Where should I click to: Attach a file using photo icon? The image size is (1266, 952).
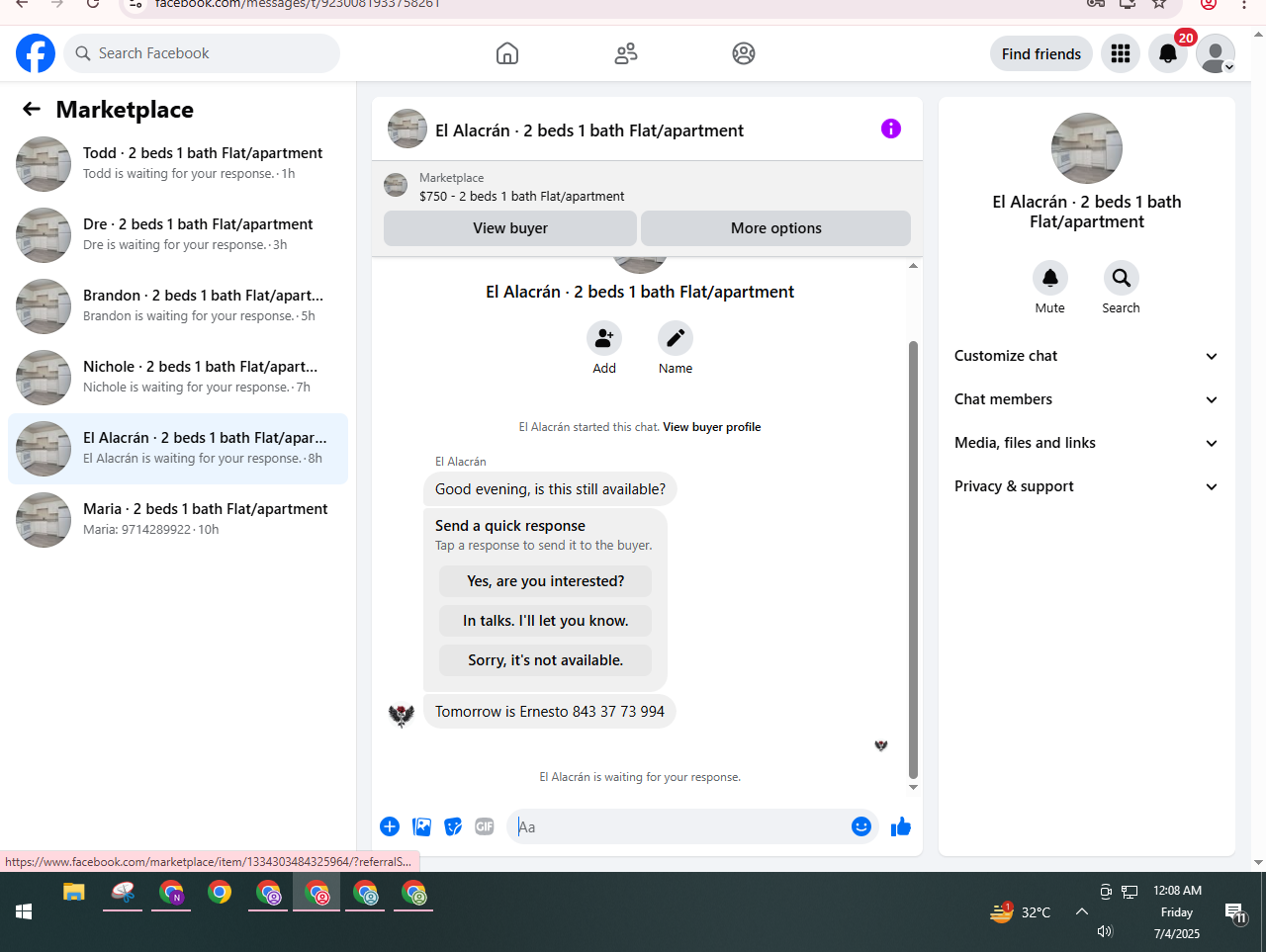coord(421,826)
